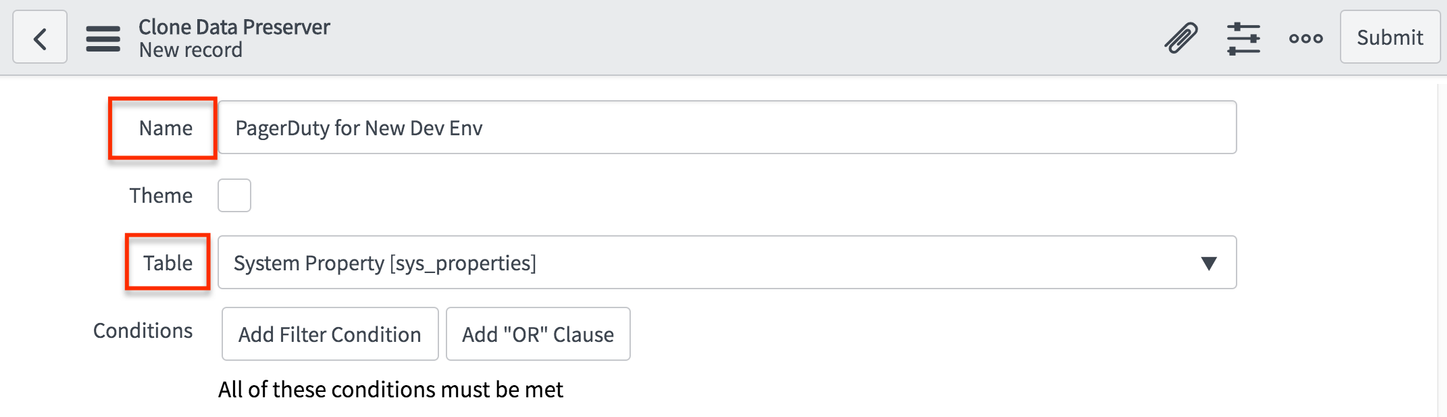Select the New record subtitle text
The width and height of the screenshot is (1447, 417).
190,50
